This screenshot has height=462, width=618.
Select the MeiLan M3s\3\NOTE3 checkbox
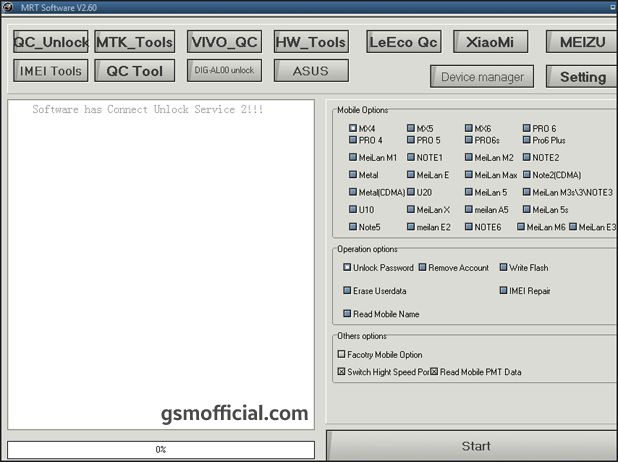pos(527,192)
